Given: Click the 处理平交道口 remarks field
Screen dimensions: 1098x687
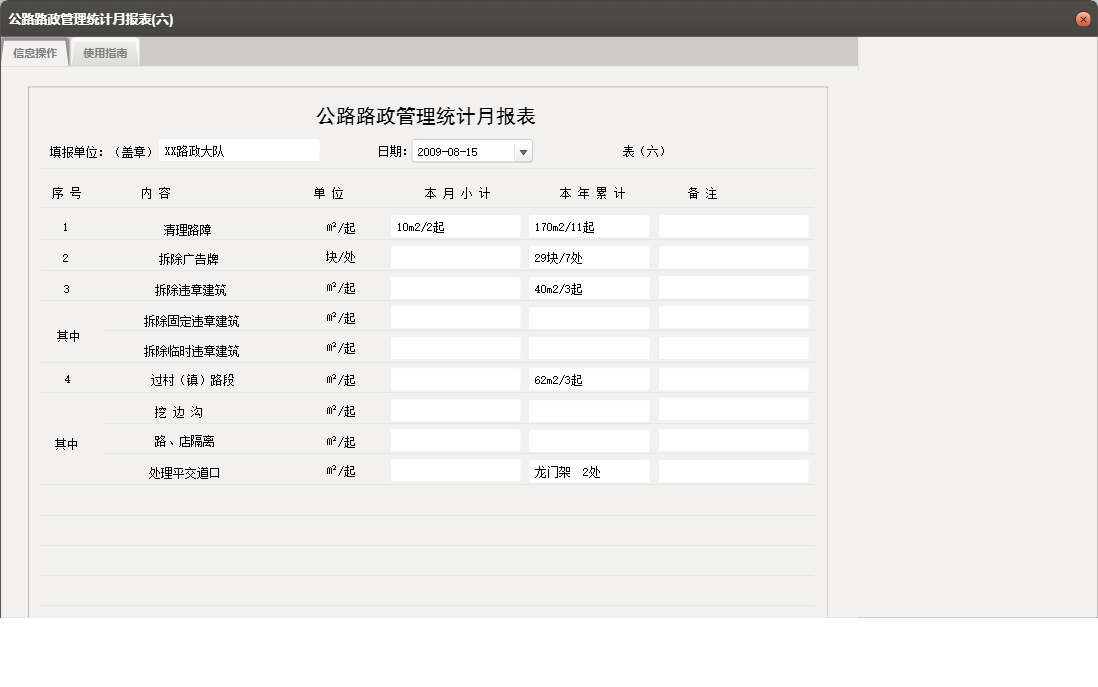Looking at the screenshot, I should (x=733, y=470).
